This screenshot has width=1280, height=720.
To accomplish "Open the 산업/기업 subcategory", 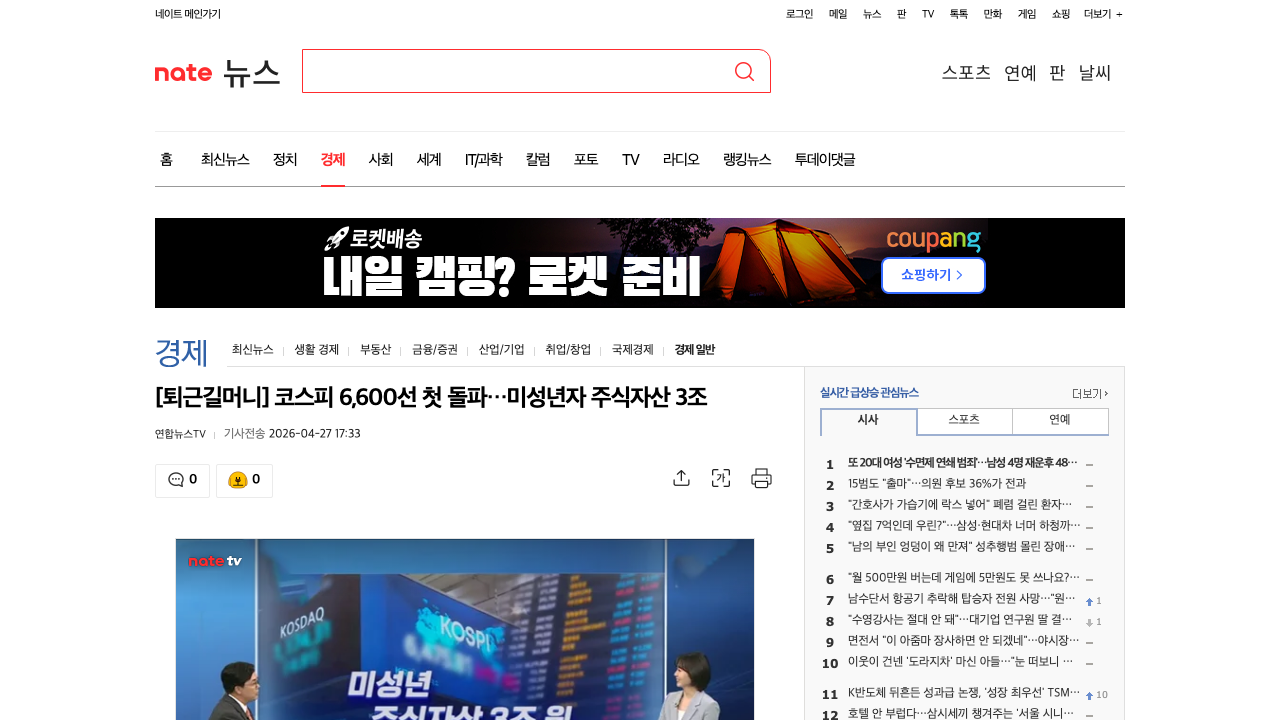I will point(502,350).
